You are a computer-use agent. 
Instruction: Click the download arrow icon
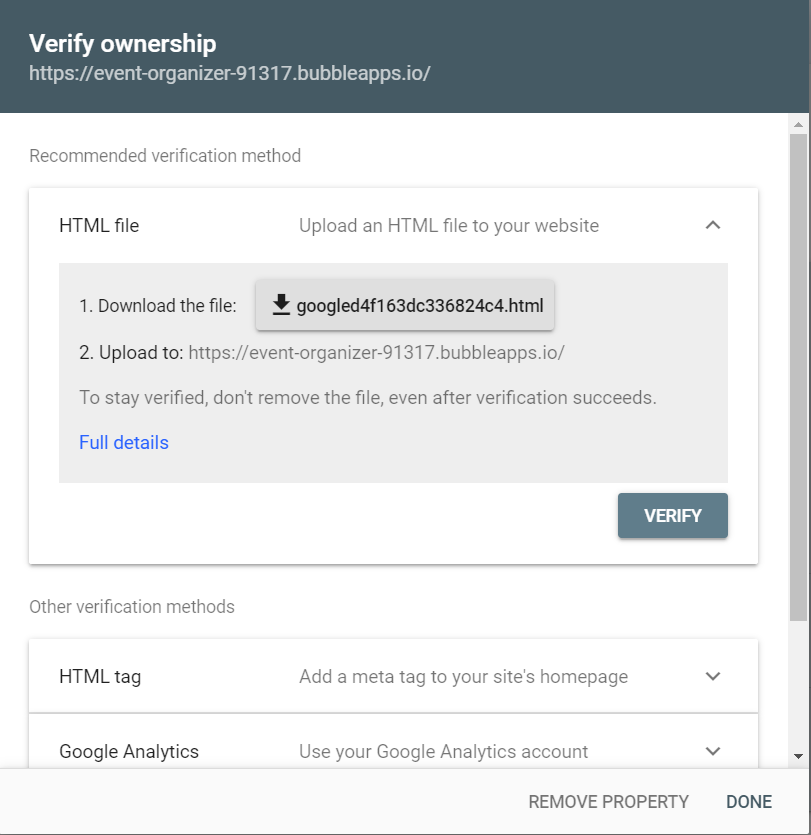tap(281, 305)
